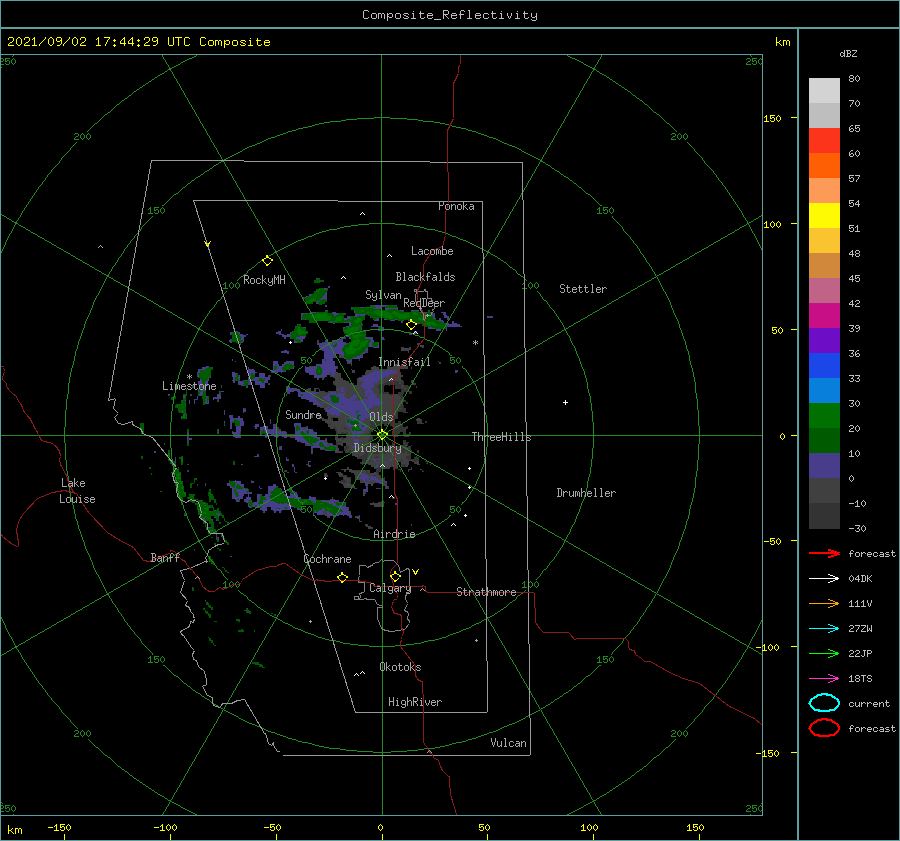Click the yellow diamond marker in Calgary
The height and width of the screenshot is (841, 900).
[x=395, y=576]
